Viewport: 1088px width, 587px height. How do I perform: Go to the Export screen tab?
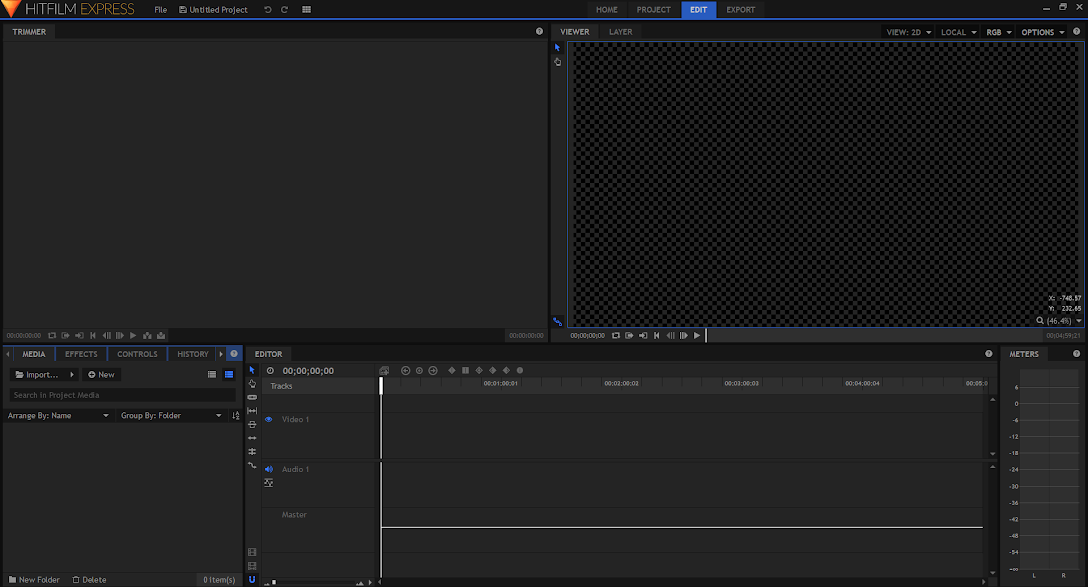click(740, 10)
